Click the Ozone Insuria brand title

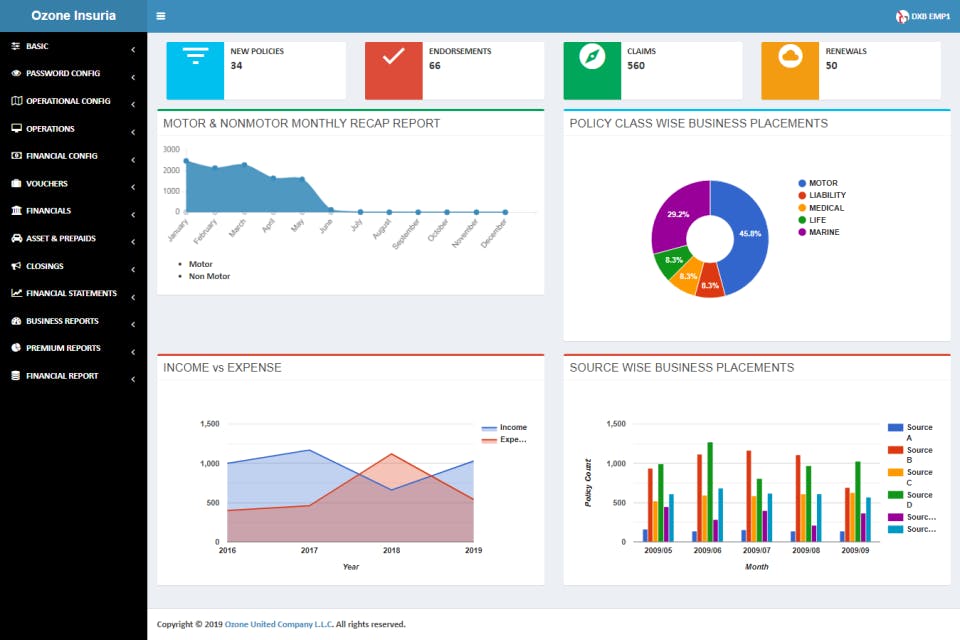pos(73,16)
